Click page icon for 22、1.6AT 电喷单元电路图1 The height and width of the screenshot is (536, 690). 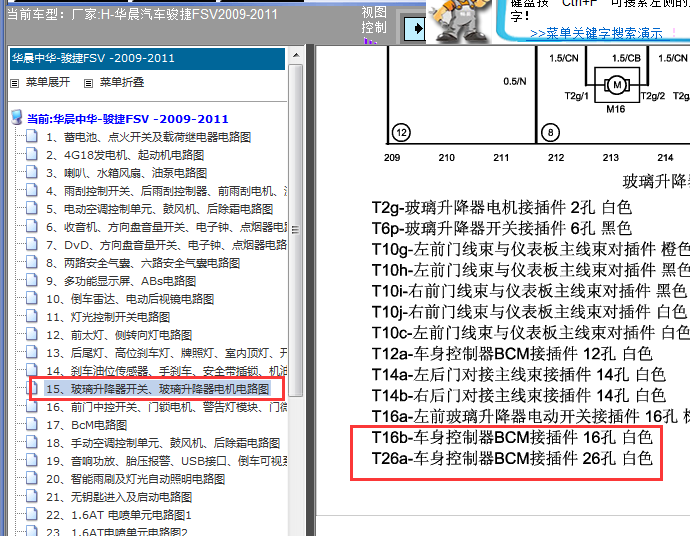pos(32,514)
